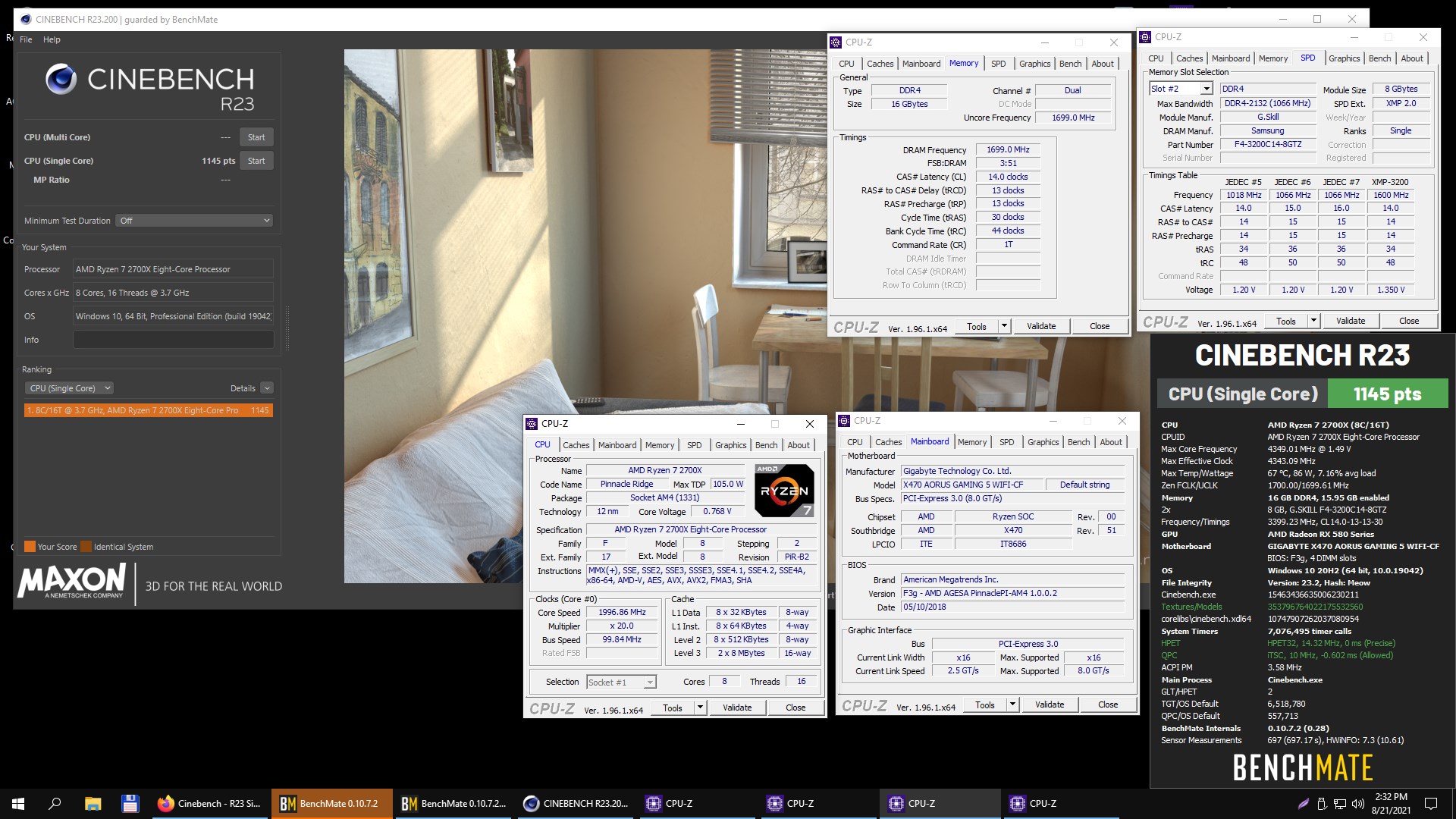
Task: Open the active BenchMate 0.10.7.2 taskbar item
Action: (331, 804)
